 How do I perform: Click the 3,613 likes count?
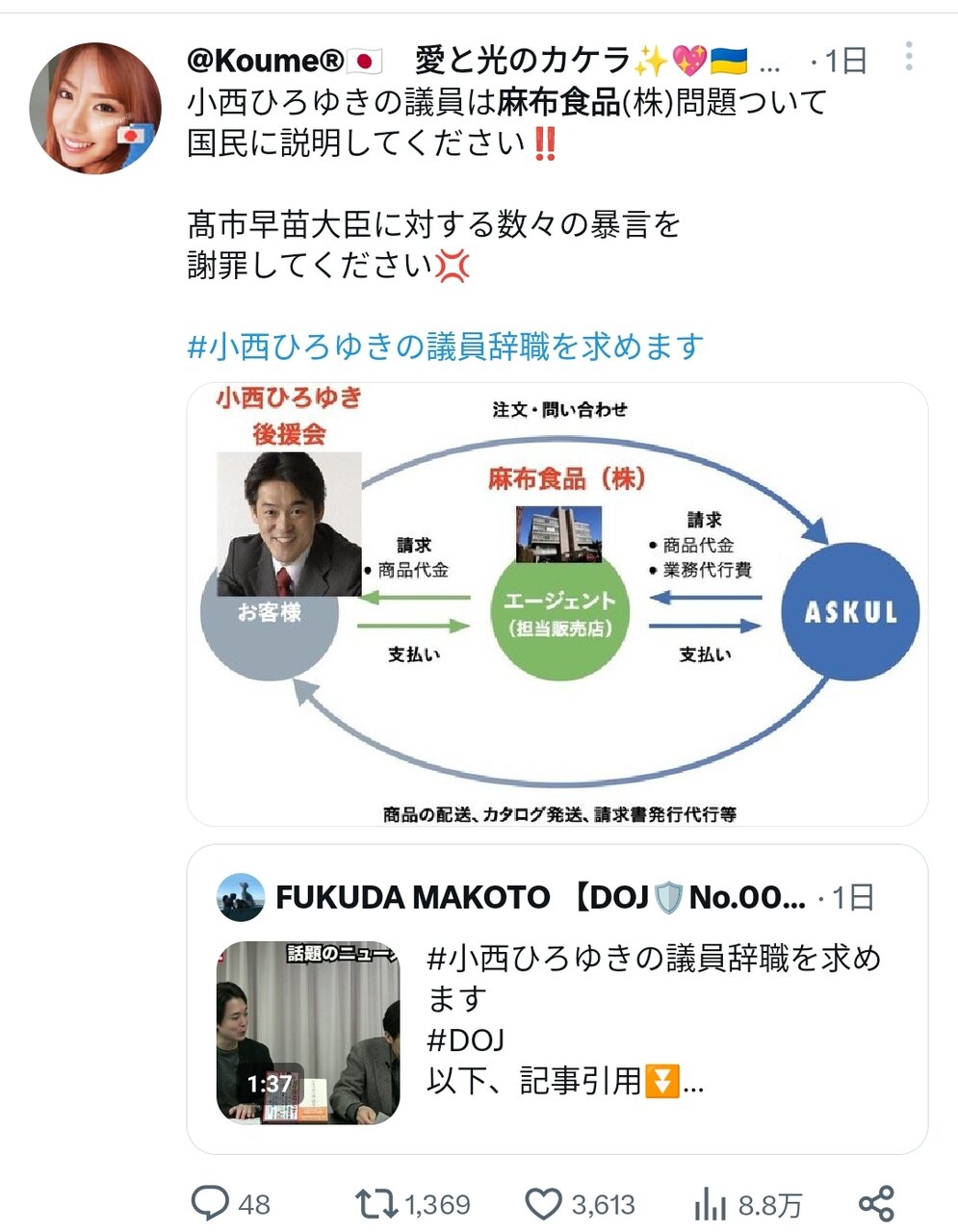pyautogui.click(x=603, y=1205)
